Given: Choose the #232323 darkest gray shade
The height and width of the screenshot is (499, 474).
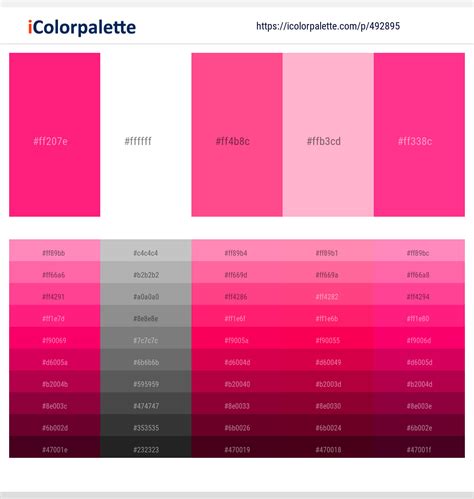Looking at the screenshot, I should (x=146, y=447).
